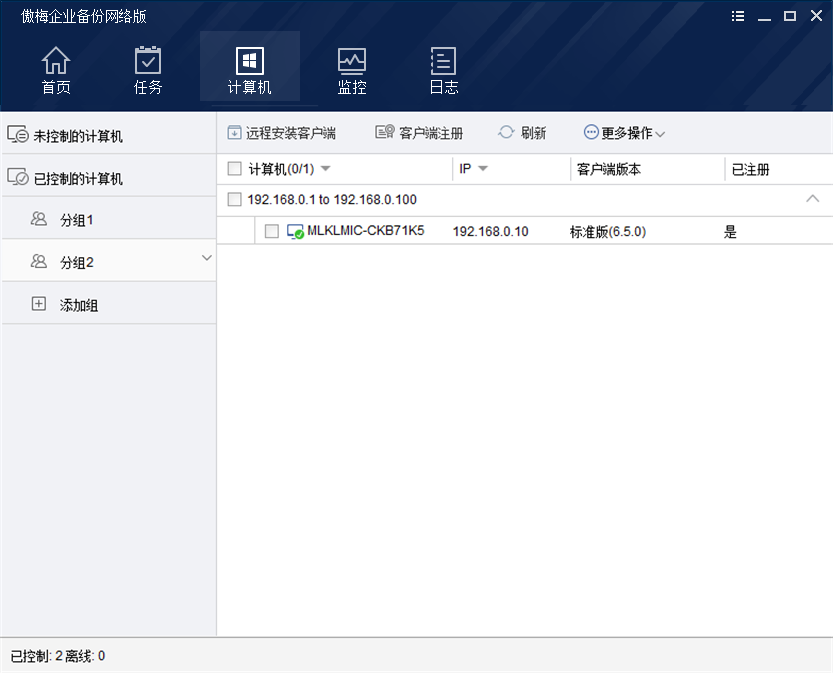Click the 192.168.0.1 to 192.168.0.100 range label
Screen dimensions: 833x673
pos(332,200)
